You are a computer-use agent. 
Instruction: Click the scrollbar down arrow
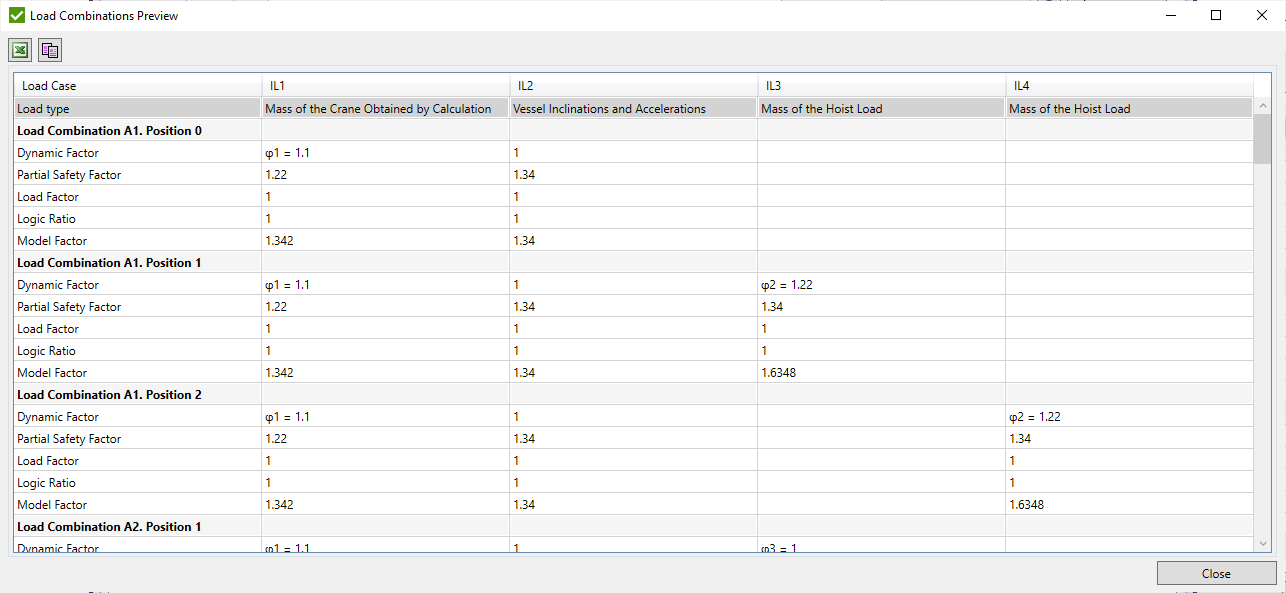click(x=1262, y=543)
